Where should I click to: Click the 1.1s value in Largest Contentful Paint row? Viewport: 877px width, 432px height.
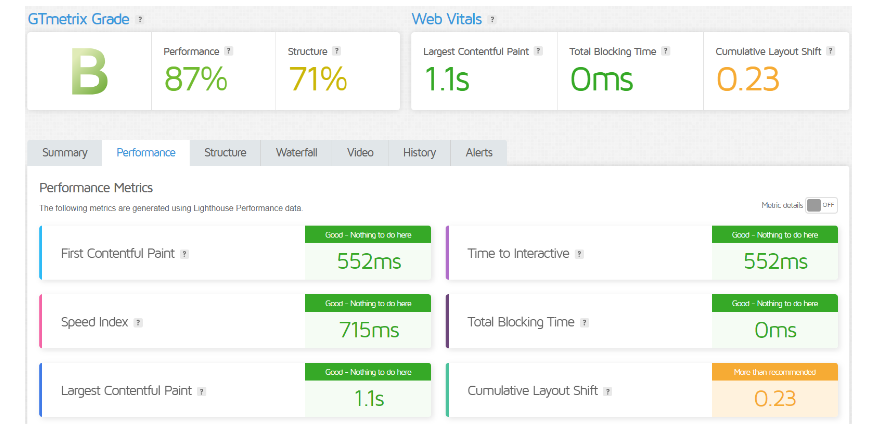(x=369, y=398)
